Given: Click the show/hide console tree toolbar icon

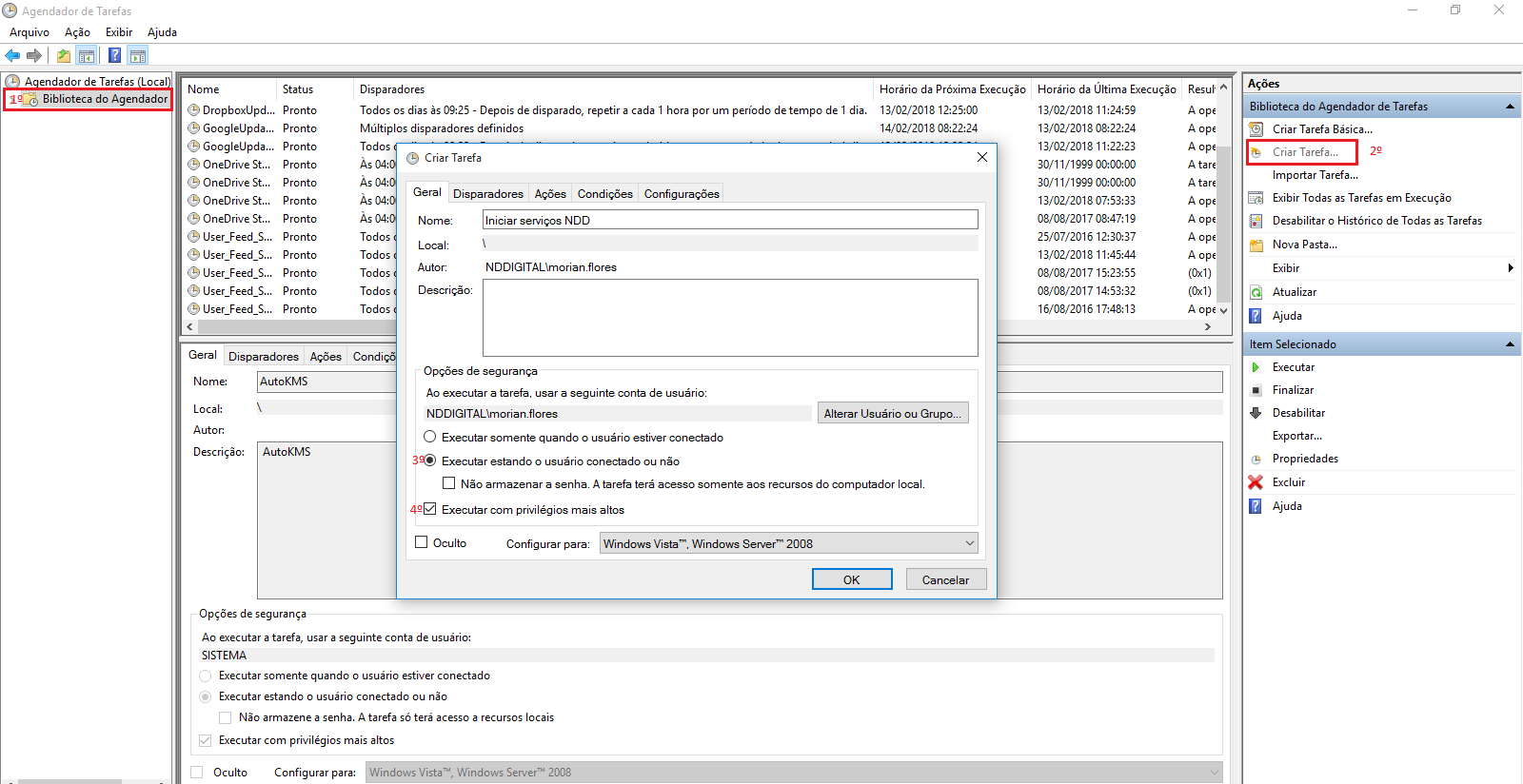Looking at the screenshot, I should click(x=87, y=56).
